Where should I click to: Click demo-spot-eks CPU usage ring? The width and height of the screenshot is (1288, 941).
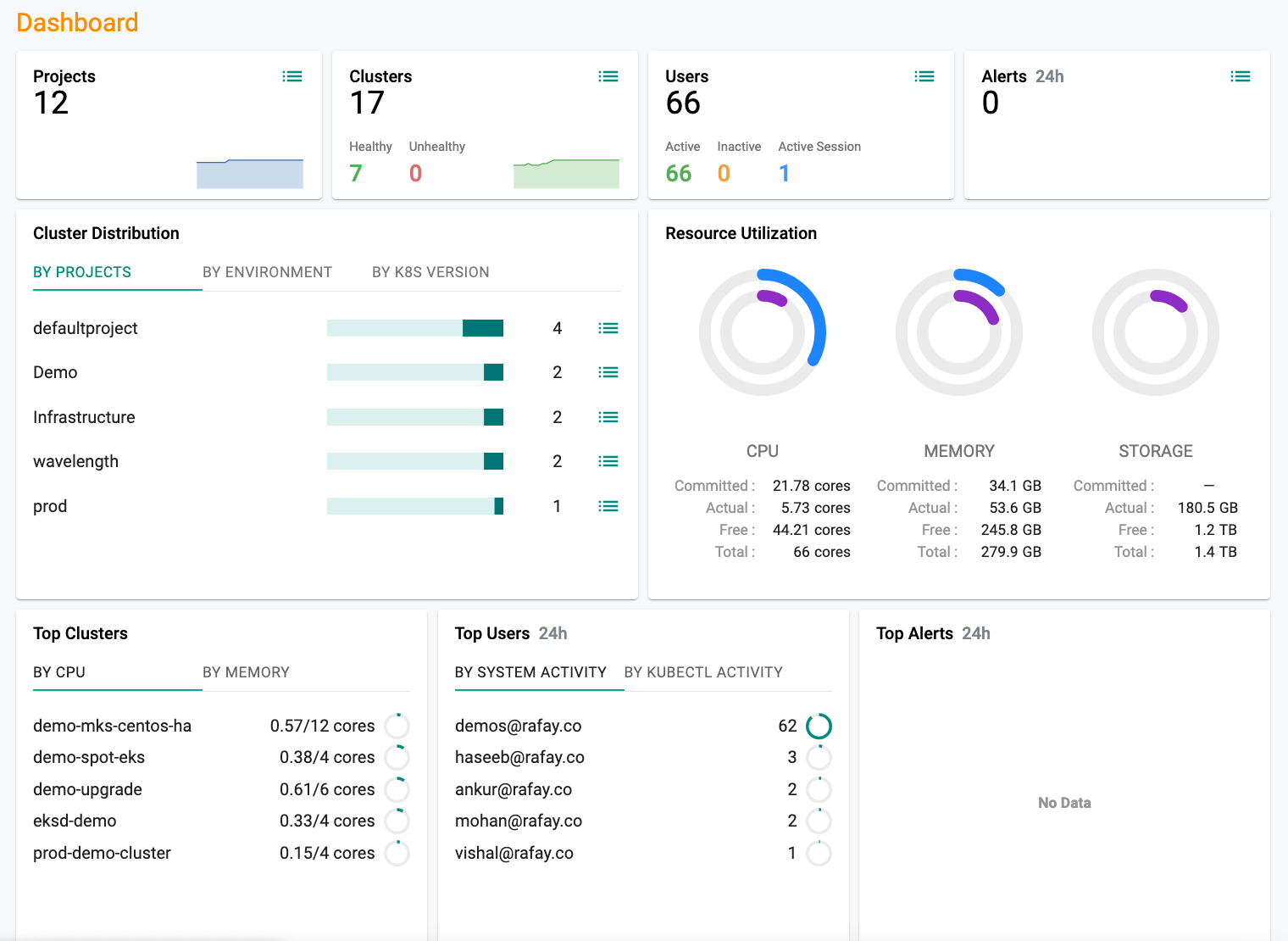click(x=397, y=757)
